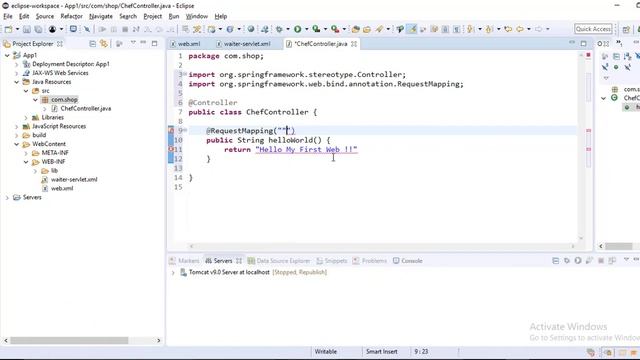This screenshot has width=640, height=360.
Task: Open Project Explorer View Menu triangle
Action: (133, 43)
